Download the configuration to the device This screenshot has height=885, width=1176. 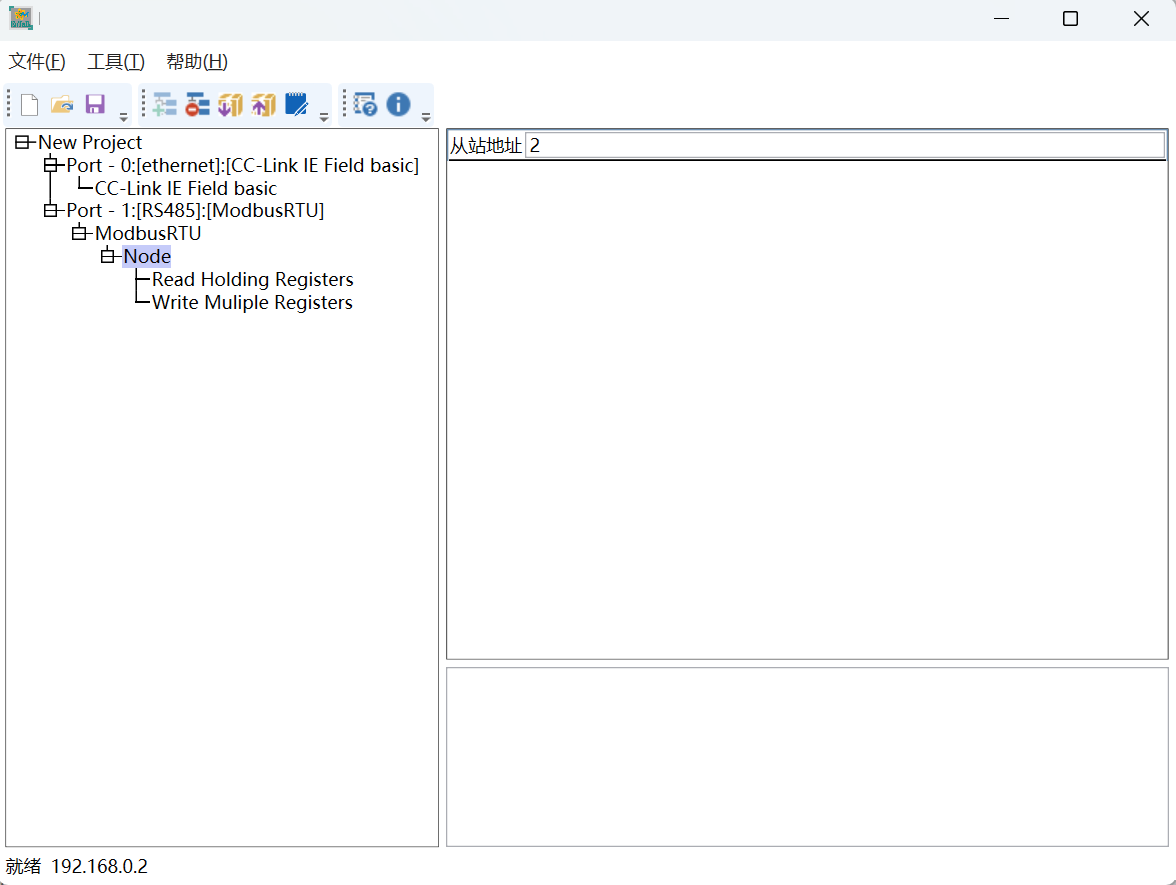click(230, 104)
